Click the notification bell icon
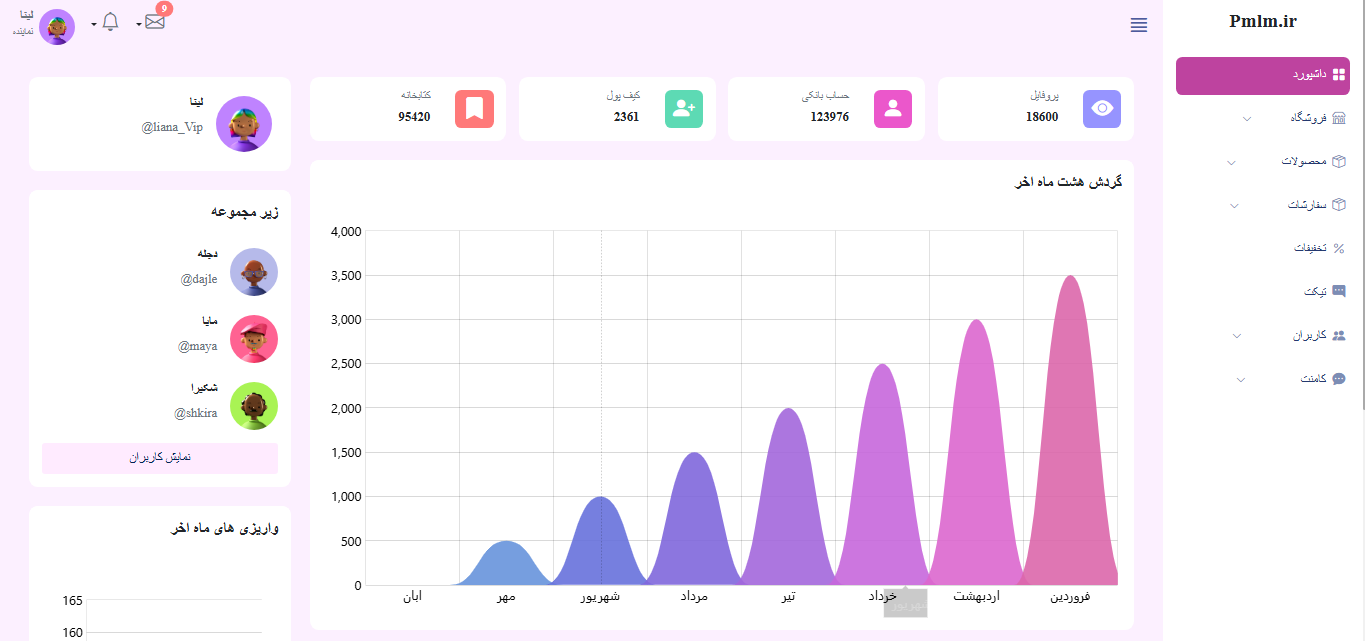The height and width of the screenshot is (641, 1365). pyautogui.click(x=110, y=22)
